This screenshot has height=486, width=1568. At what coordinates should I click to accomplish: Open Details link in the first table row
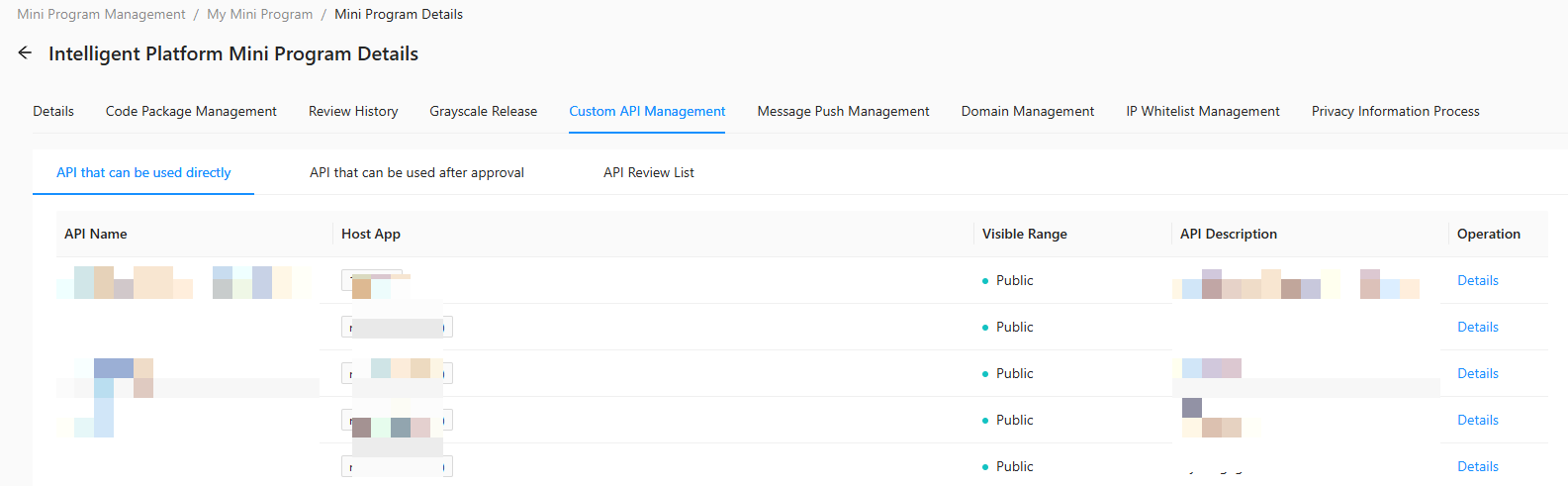pos(1478,280)
